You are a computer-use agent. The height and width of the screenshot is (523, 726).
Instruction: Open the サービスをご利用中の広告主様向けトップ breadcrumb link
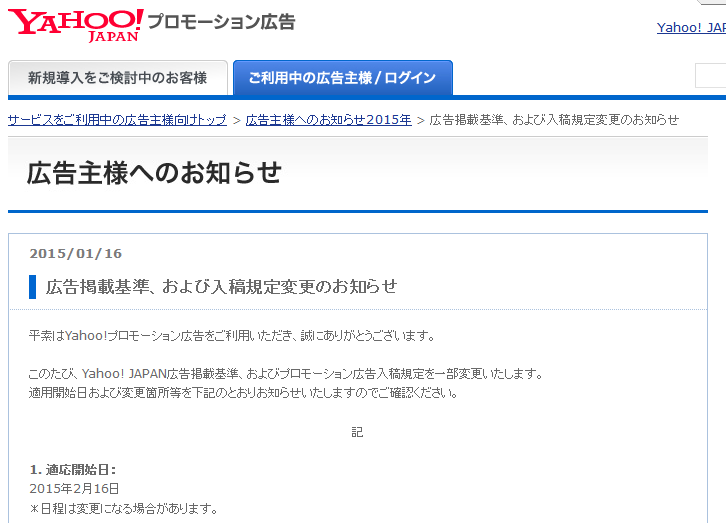tap(117, 120)
